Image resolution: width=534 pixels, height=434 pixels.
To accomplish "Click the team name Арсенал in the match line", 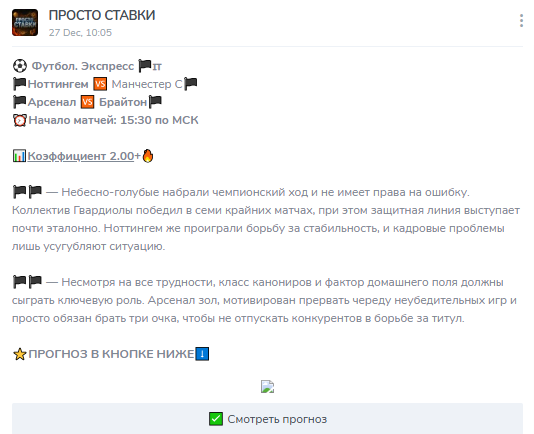I will coord(52,102).
